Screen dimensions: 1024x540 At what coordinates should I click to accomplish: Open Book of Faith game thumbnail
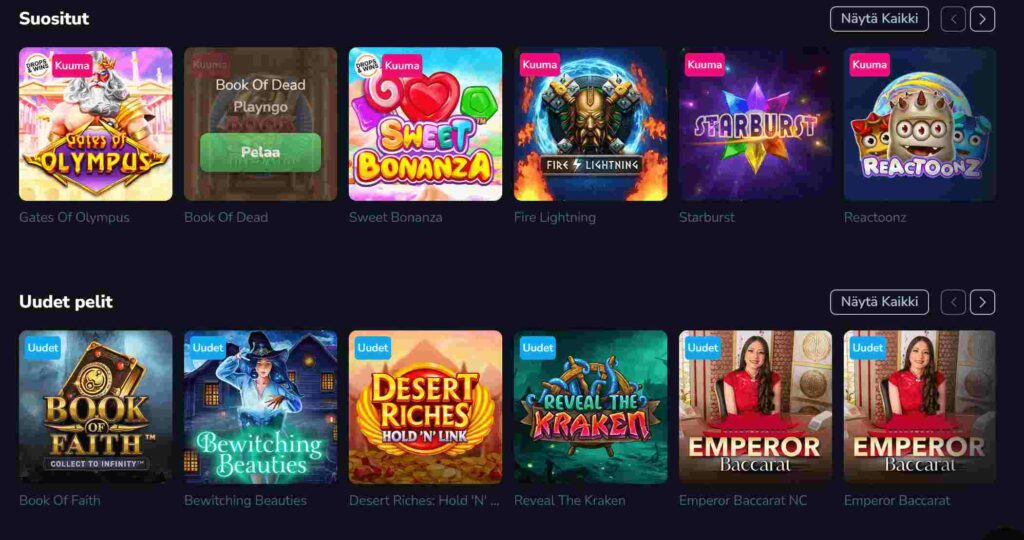(x=96, y=407)
